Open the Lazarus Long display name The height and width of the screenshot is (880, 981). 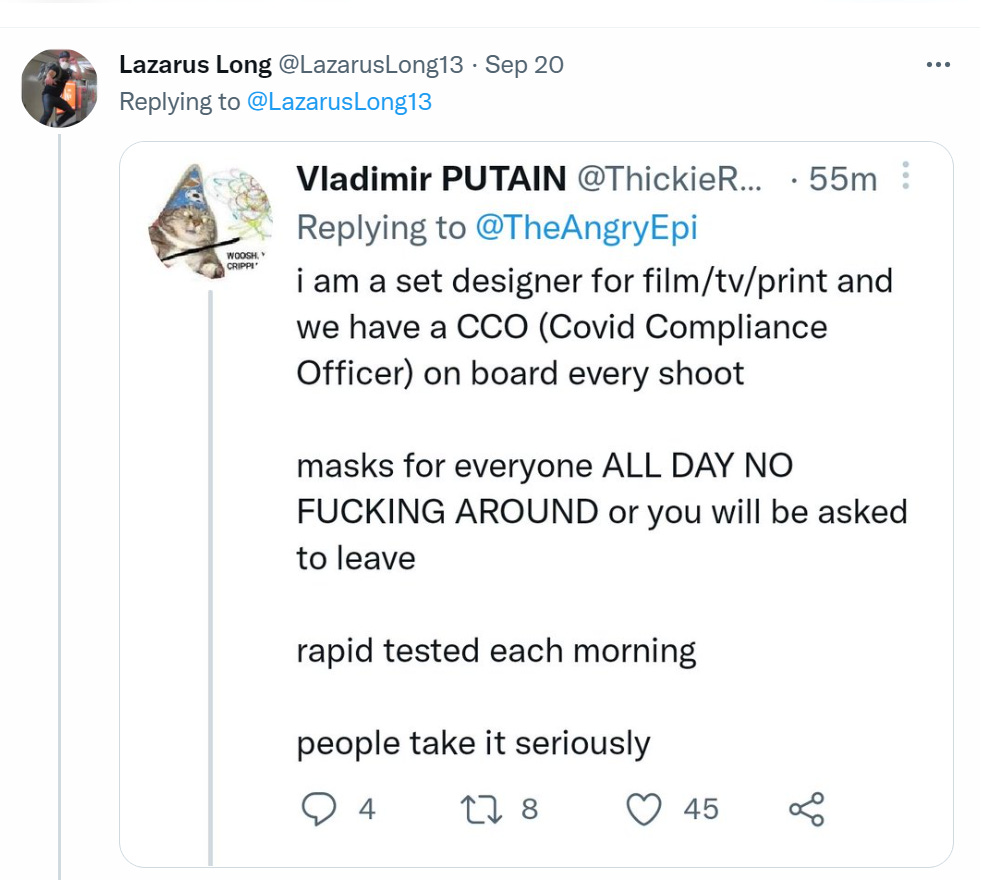click(x=195, y=65)
